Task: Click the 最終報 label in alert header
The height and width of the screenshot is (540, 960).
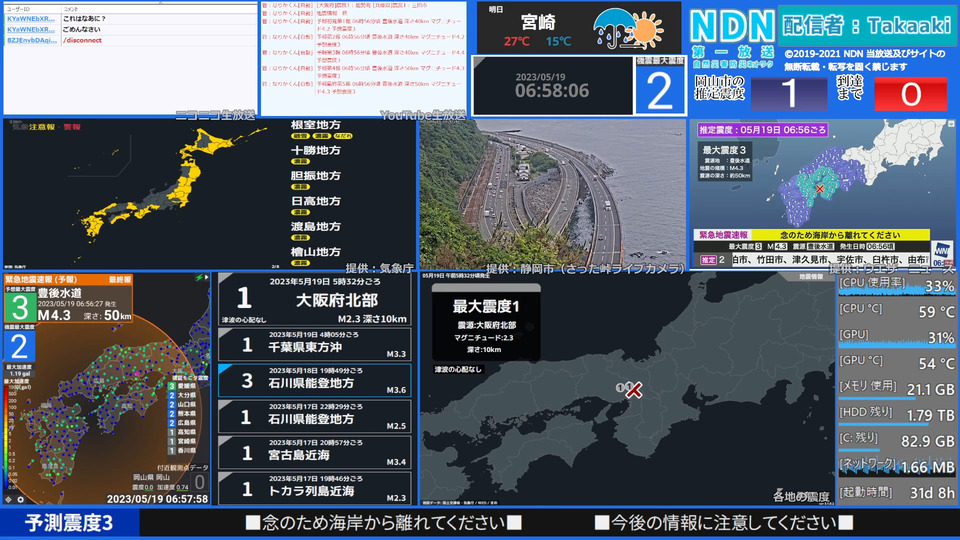Action: click(x=120, y=279)
